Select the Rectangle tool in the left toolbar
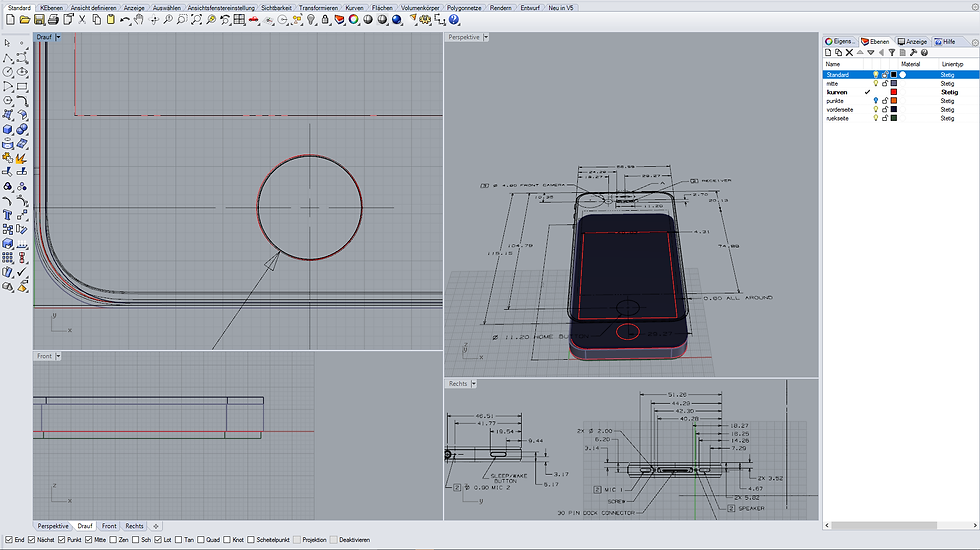The image size is (980, 550). [22, 86]
